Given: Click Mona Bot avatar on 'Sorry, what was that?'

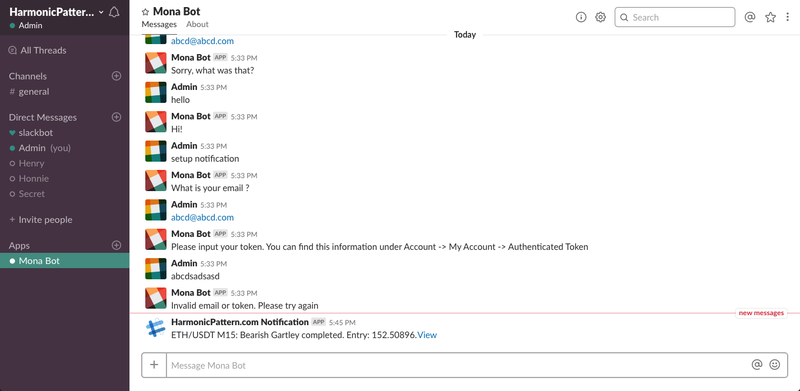Looking at the screenshot, I should tap(156, 63).
